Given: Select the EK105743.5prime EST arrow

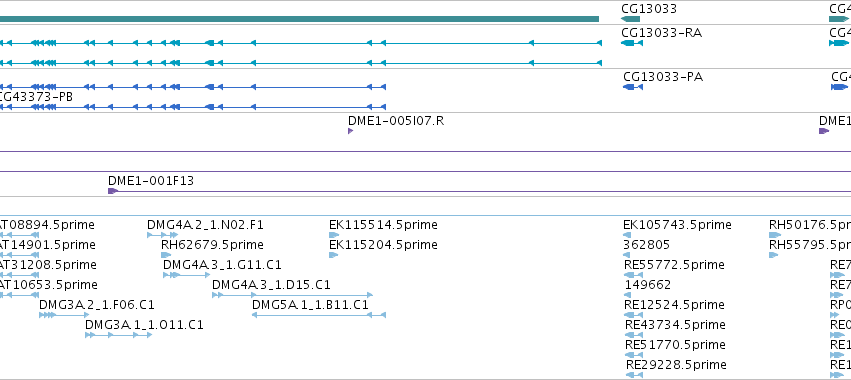Looking at the screenshot, I should pos(627,235).
